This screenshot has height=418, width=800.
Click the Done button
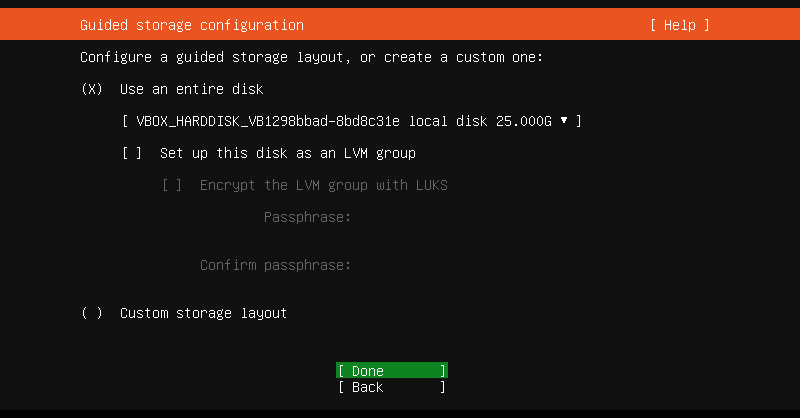click(x=391, y=371)
